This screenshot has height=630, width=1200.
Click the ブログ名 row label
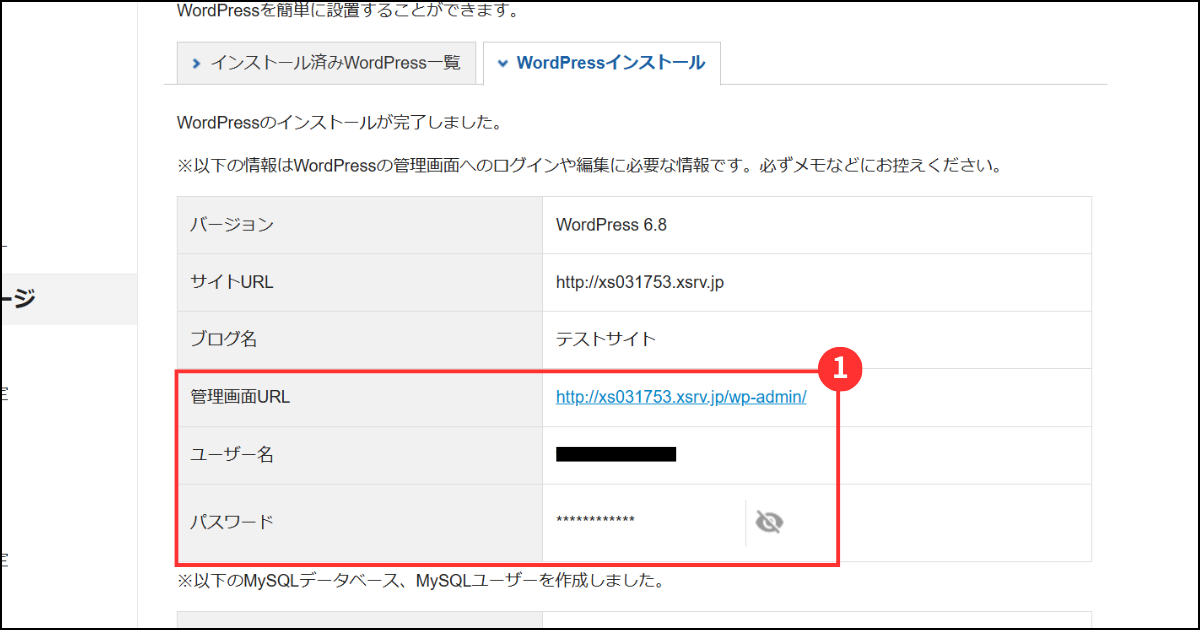[224, 339]
